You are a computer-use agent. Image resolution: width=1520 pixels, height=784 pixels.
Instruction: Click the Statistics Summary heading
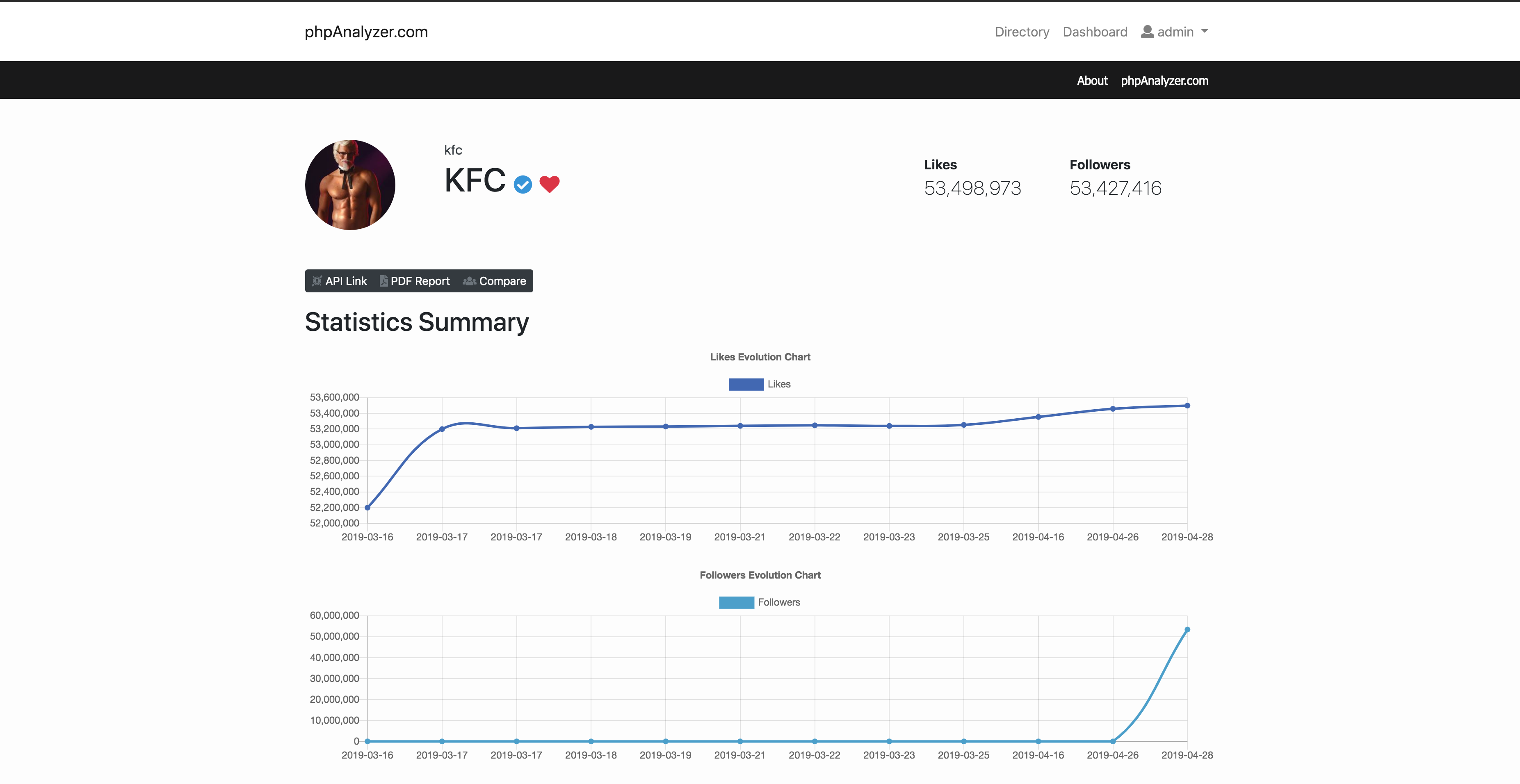coord(417,322)
